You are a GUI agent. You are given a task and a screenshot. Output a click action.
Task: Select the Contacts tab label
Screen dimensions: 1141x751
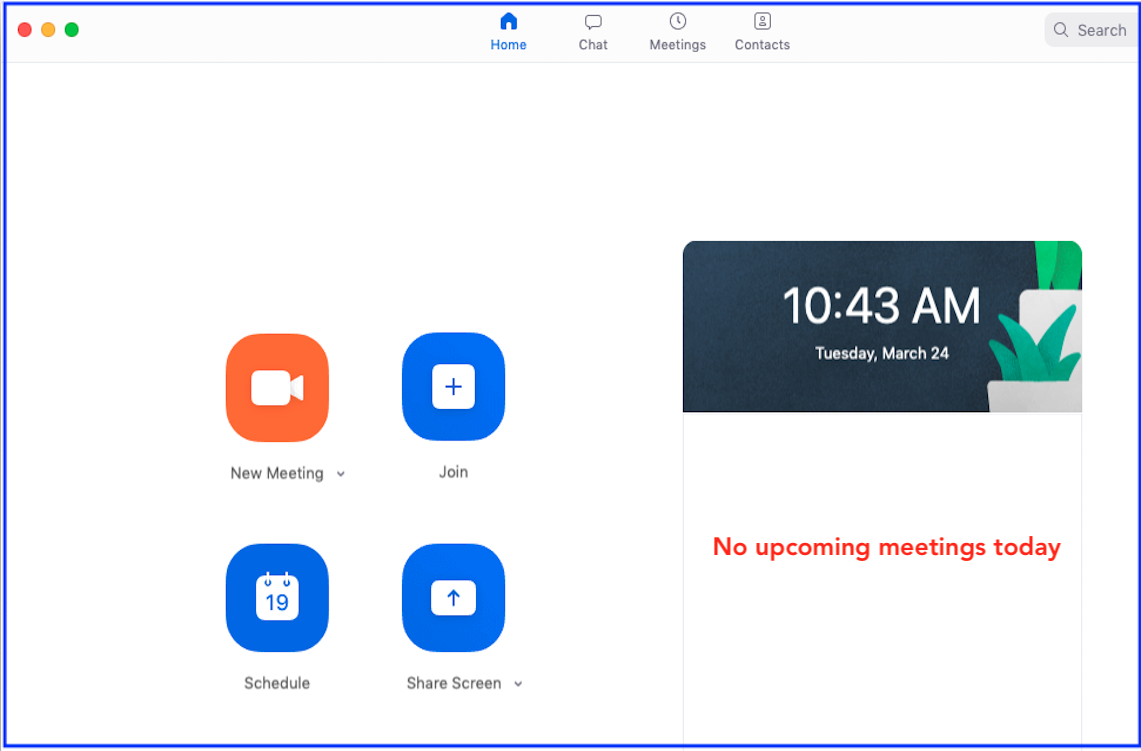coord(762,45)
